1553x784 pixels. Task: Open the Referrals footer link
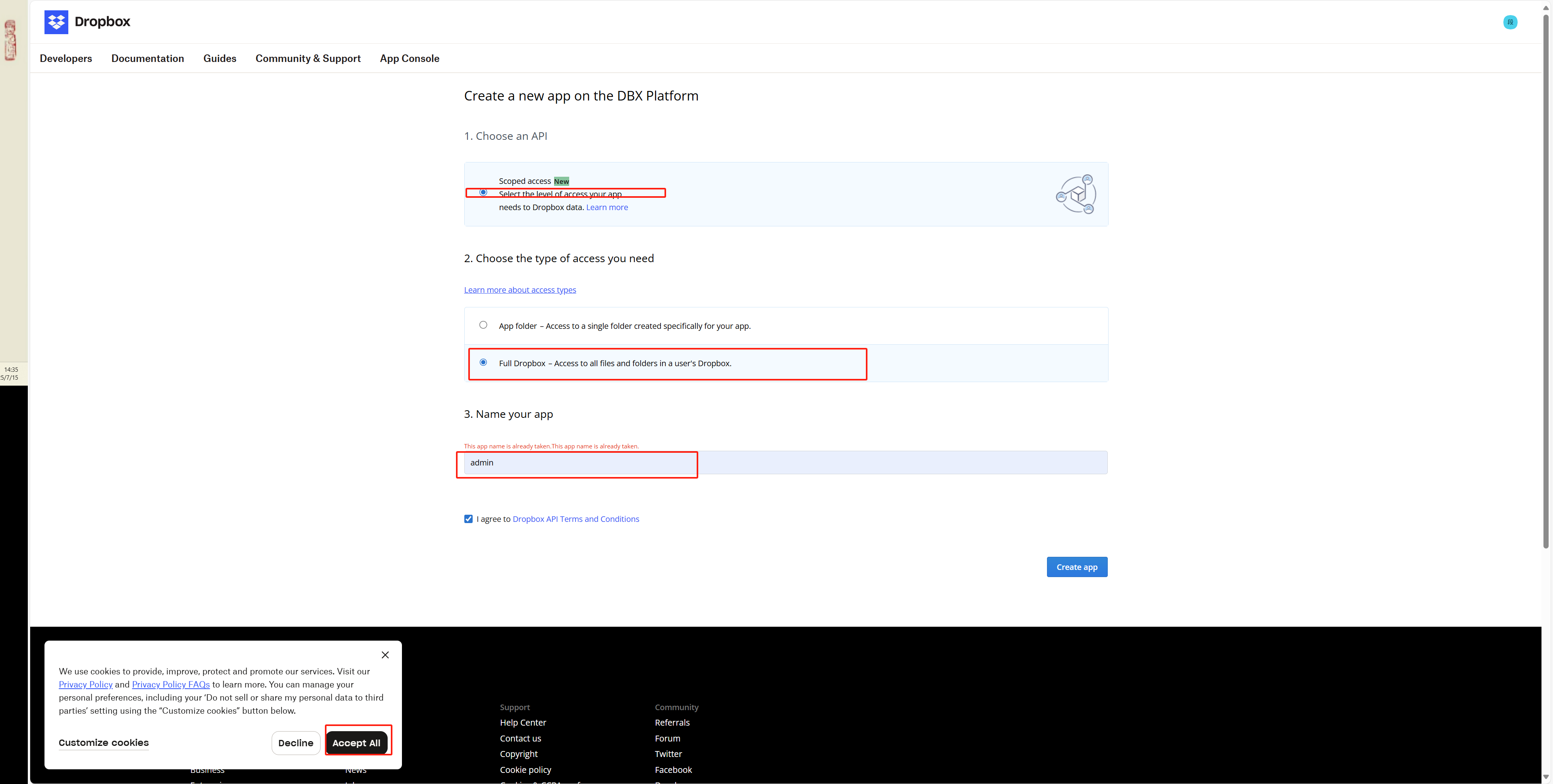point(672,722)
